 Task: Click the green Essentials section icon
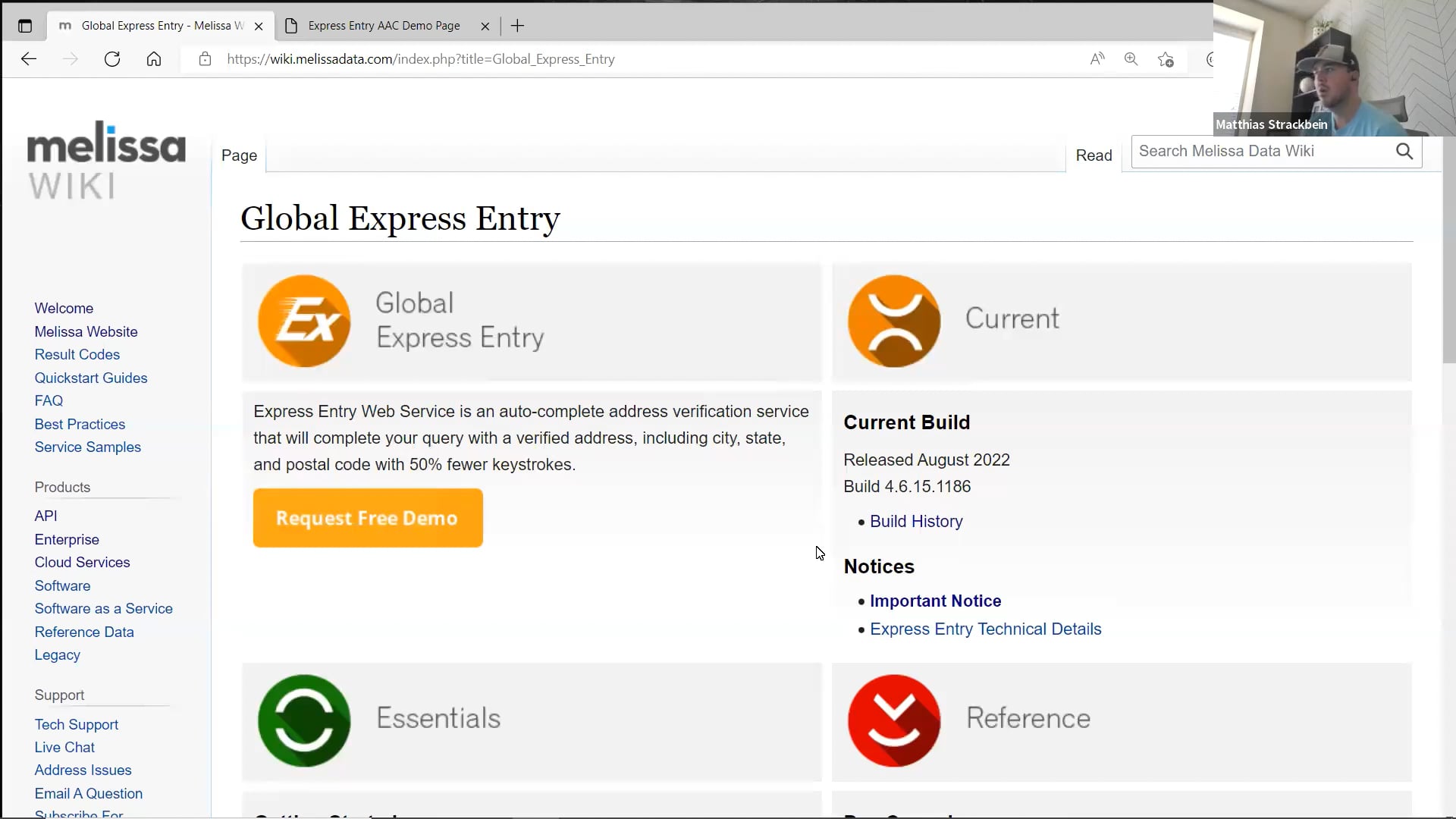point(304,720)
